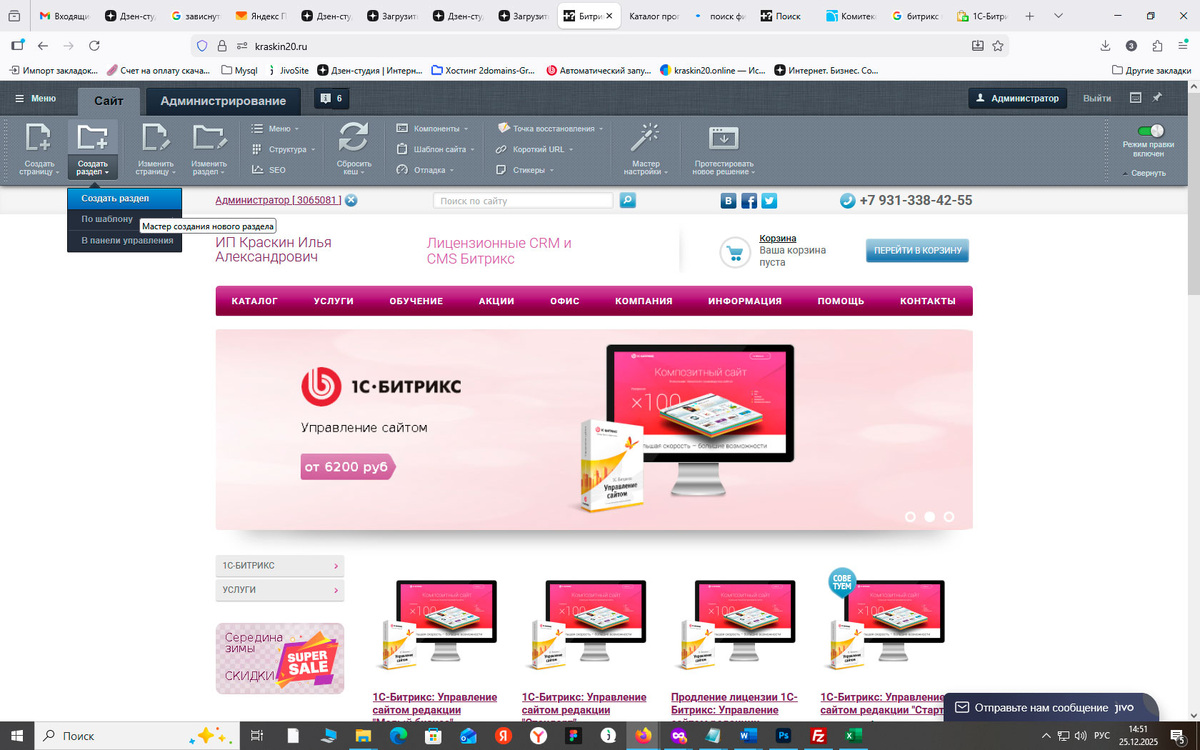Collapse the panel with Свернуть
Image resolution: width=1200 pixels, height=750 pixels.
(x=1144, y=173)
